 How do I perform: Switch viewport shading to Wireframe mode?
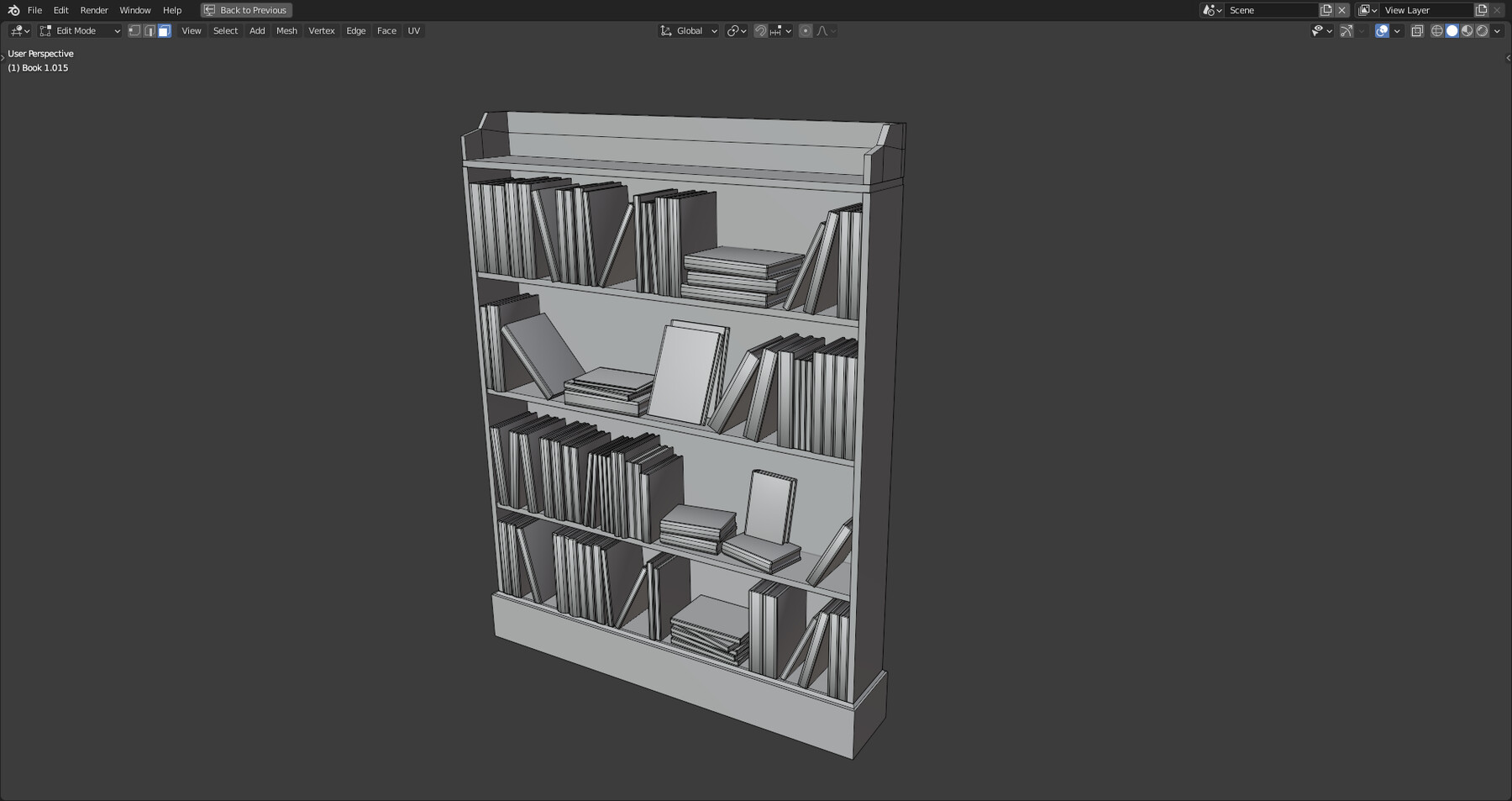[1436, 30]
